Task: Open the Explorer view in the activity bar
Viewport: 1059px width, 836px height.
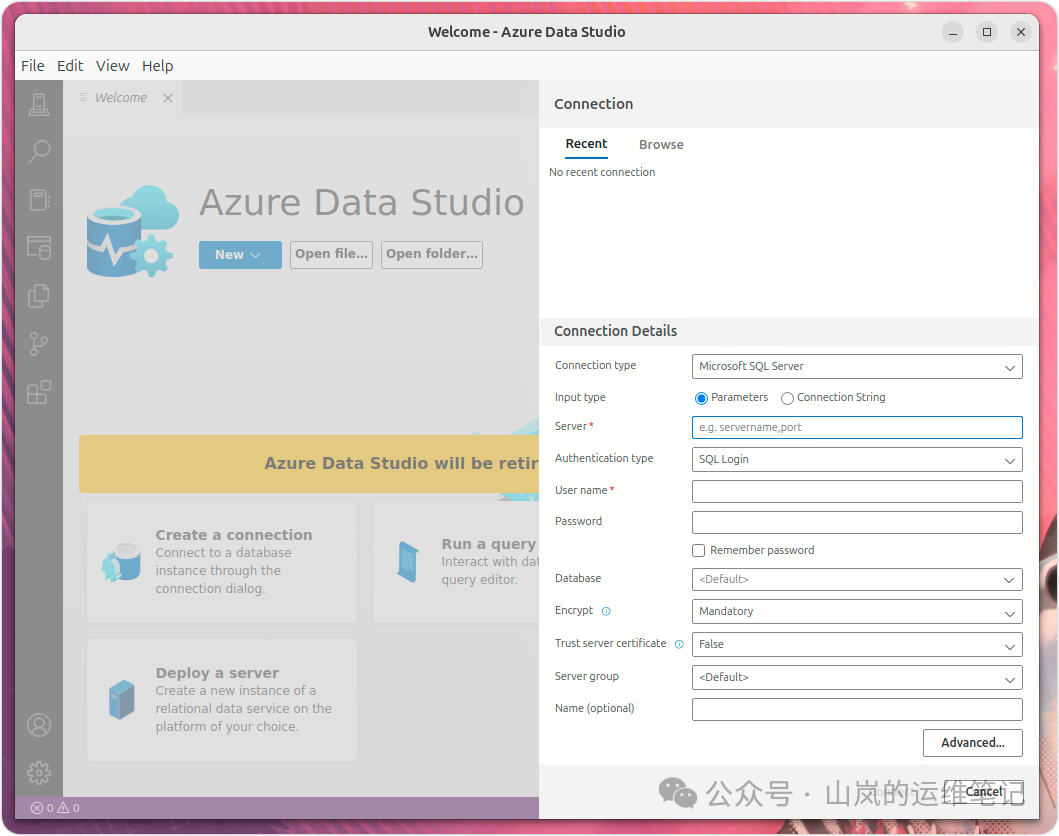Action: [x=39, y=295]
